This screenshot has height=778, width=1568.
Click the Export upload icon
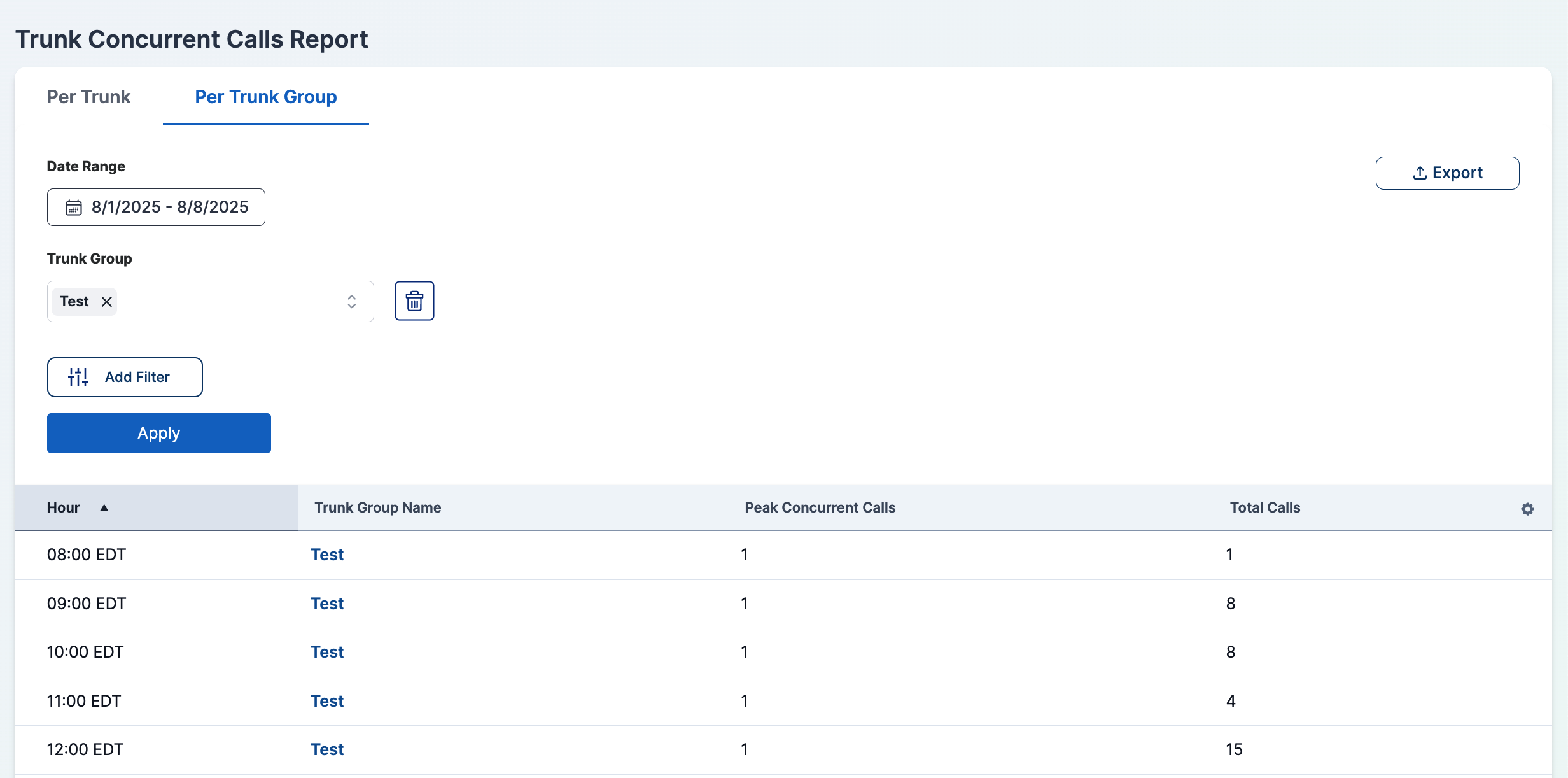click(x=1419, y=173)
